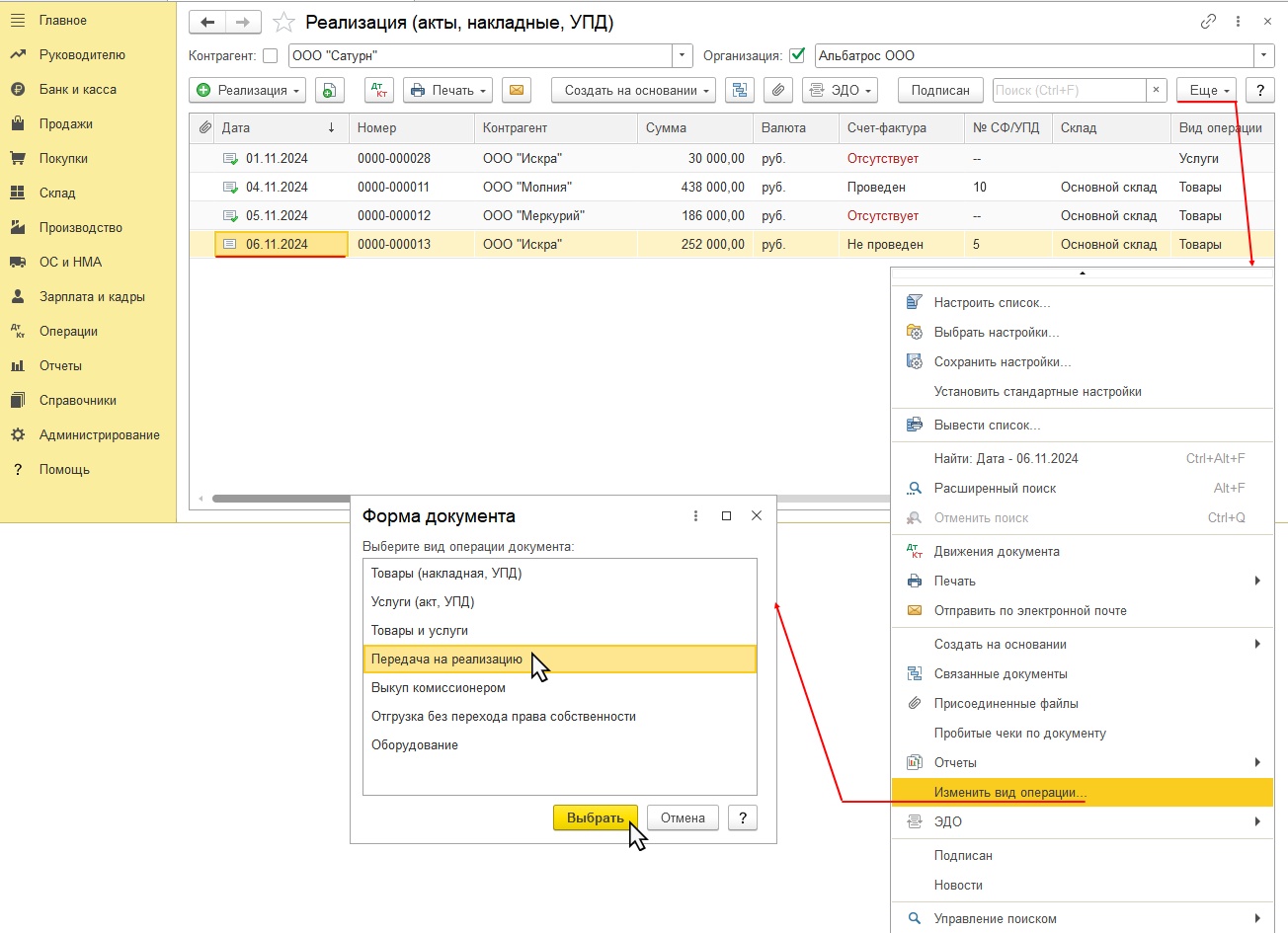
Task: Click the envelope email icon in toolbar
Action: coord(516,90)
